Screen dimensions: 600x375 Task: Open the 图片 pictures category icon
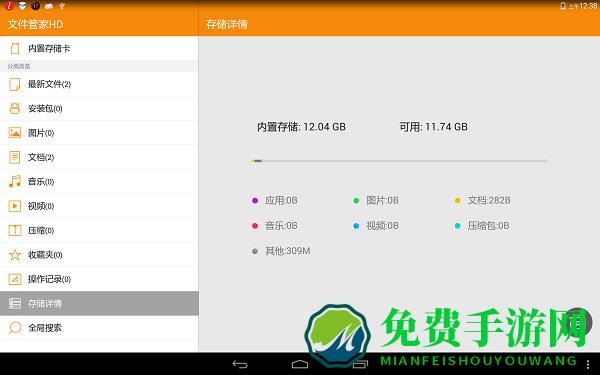(x=15, y=133)
